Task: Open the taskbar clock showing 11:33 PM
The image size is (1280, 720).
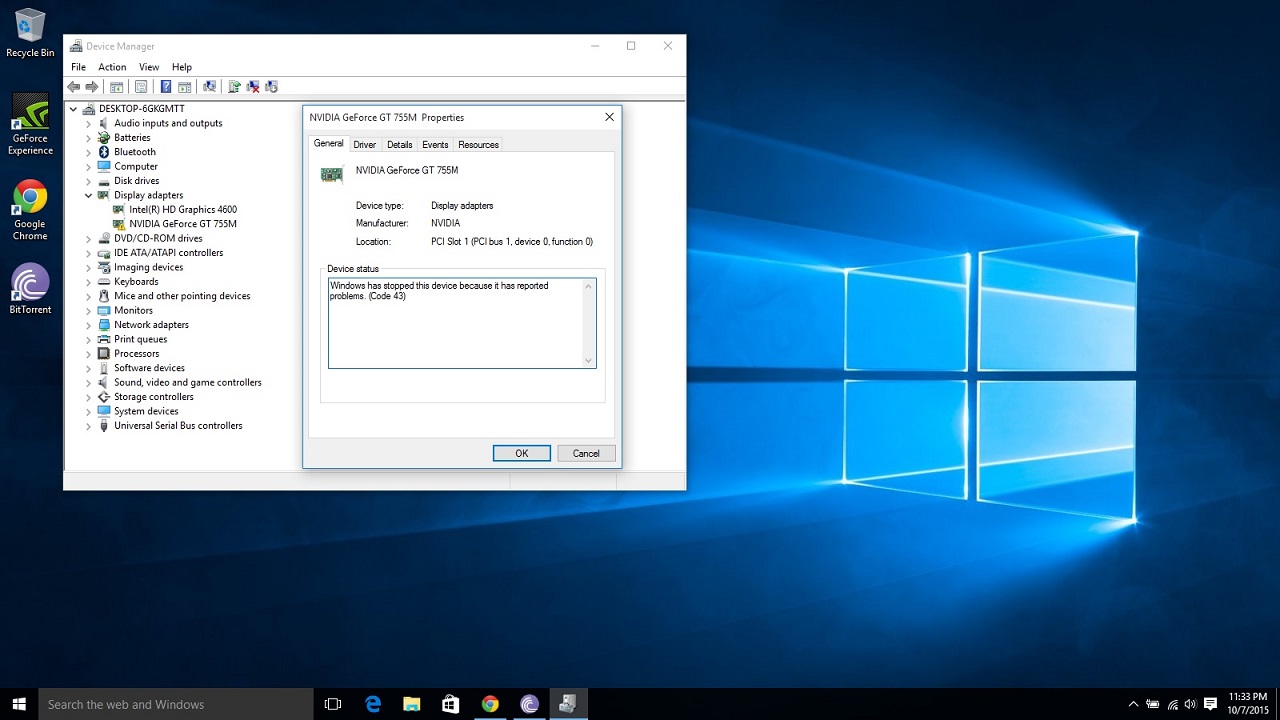Action: pyautogui.click(x=1248, y=704)
